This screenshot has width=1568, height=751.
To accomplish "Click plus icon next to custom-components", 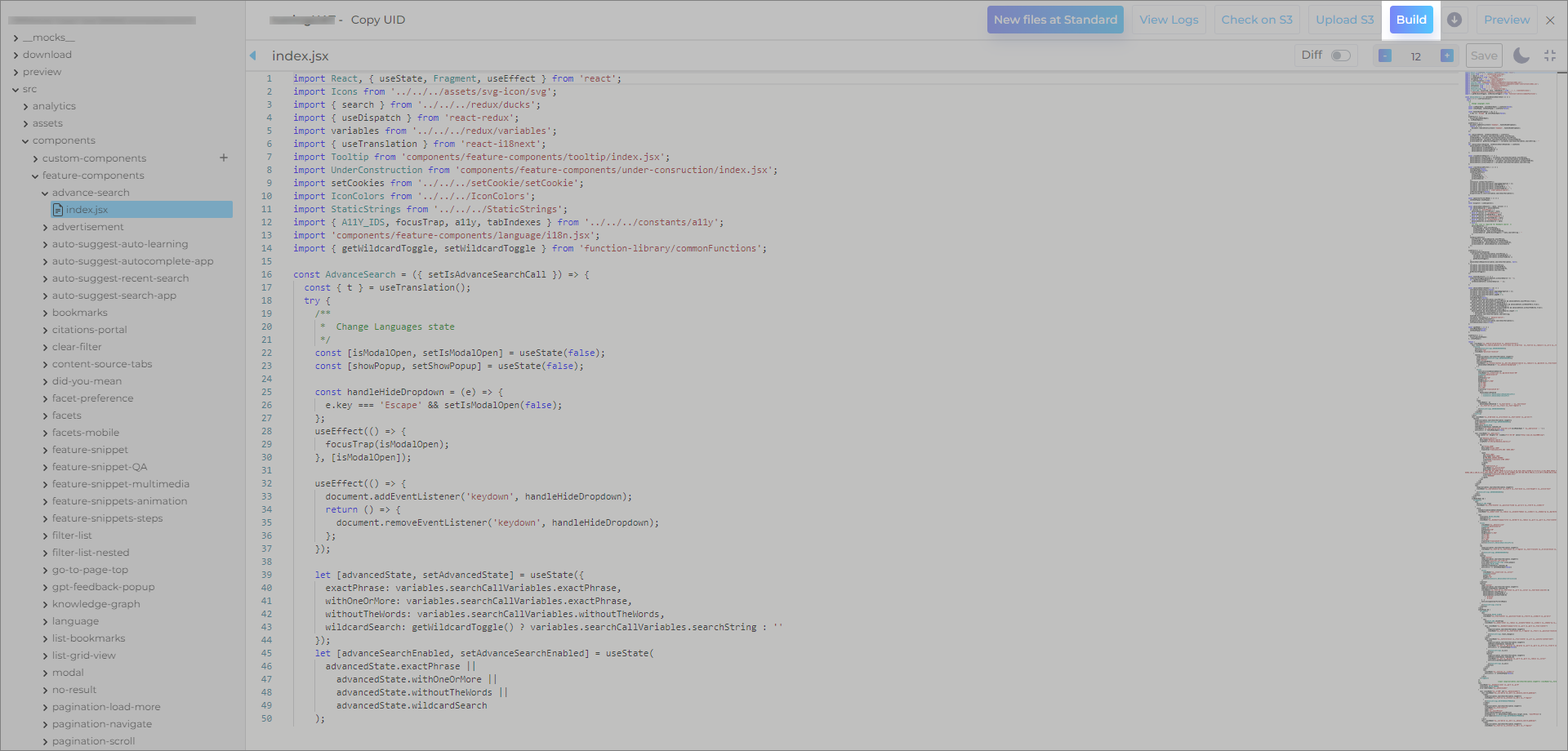I will (224, 158).
